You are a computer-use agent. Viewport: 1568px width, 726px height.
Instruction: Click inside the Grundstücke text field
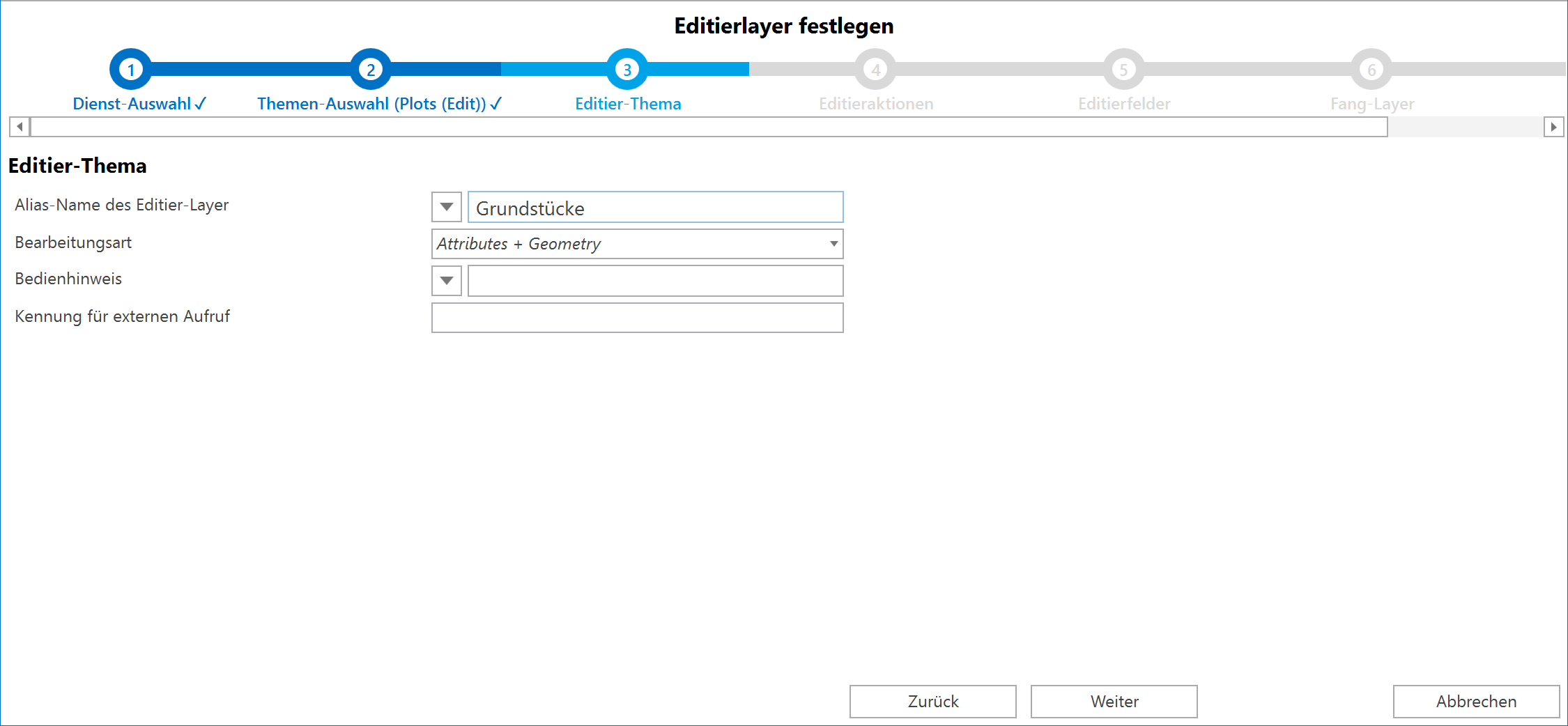654,207
